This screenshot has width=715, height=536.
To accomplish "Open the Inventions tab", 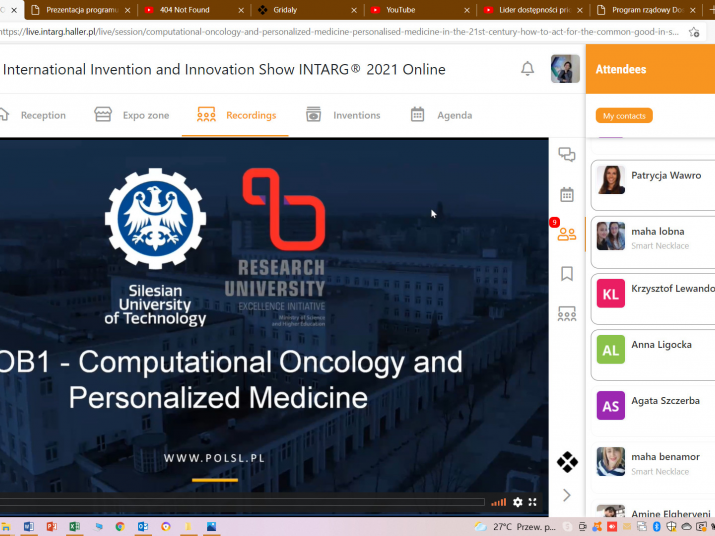I will click(343, 115).
